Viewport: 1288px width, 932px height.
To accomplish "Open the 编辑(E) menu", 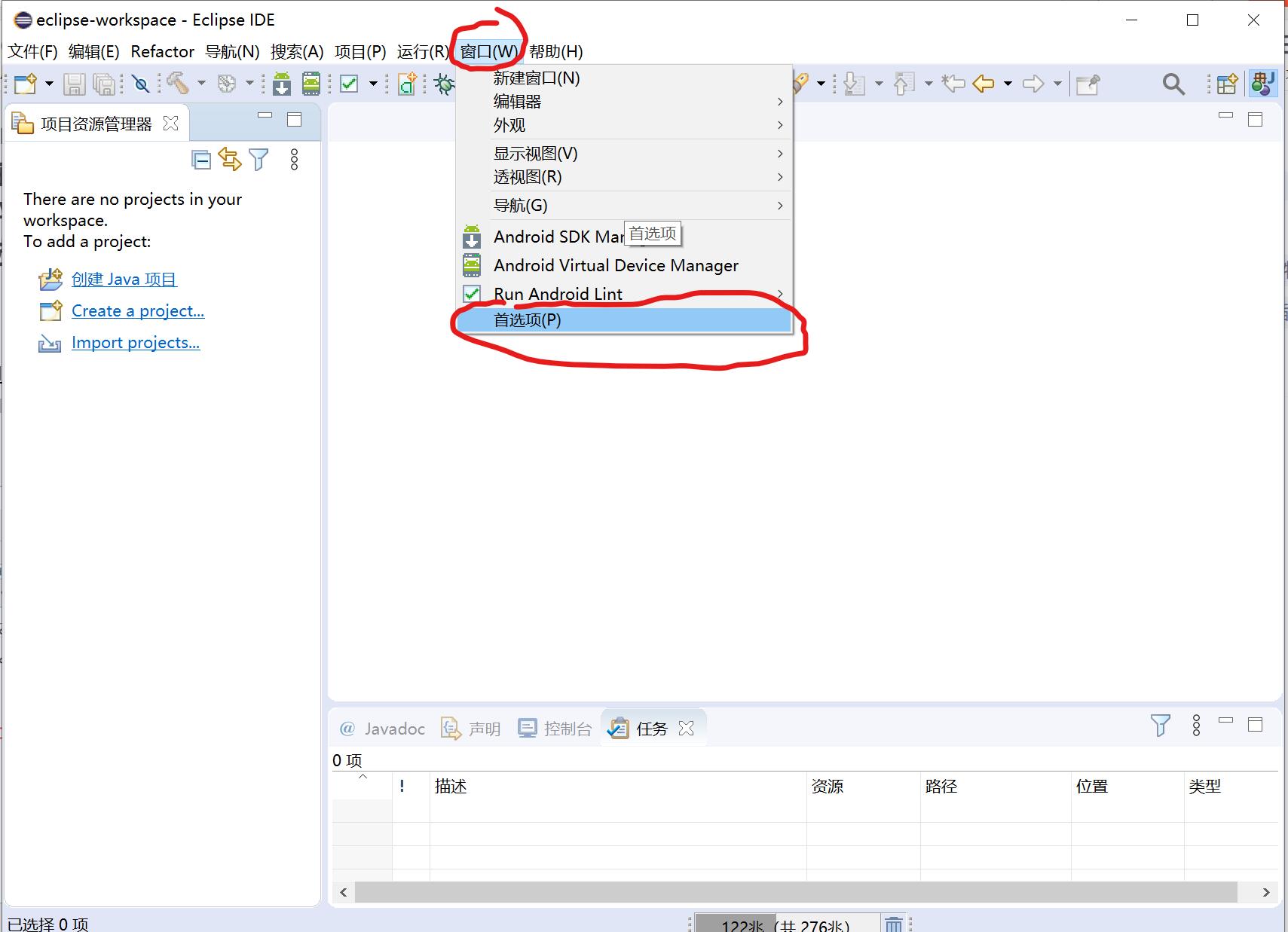I will (93, 51).
